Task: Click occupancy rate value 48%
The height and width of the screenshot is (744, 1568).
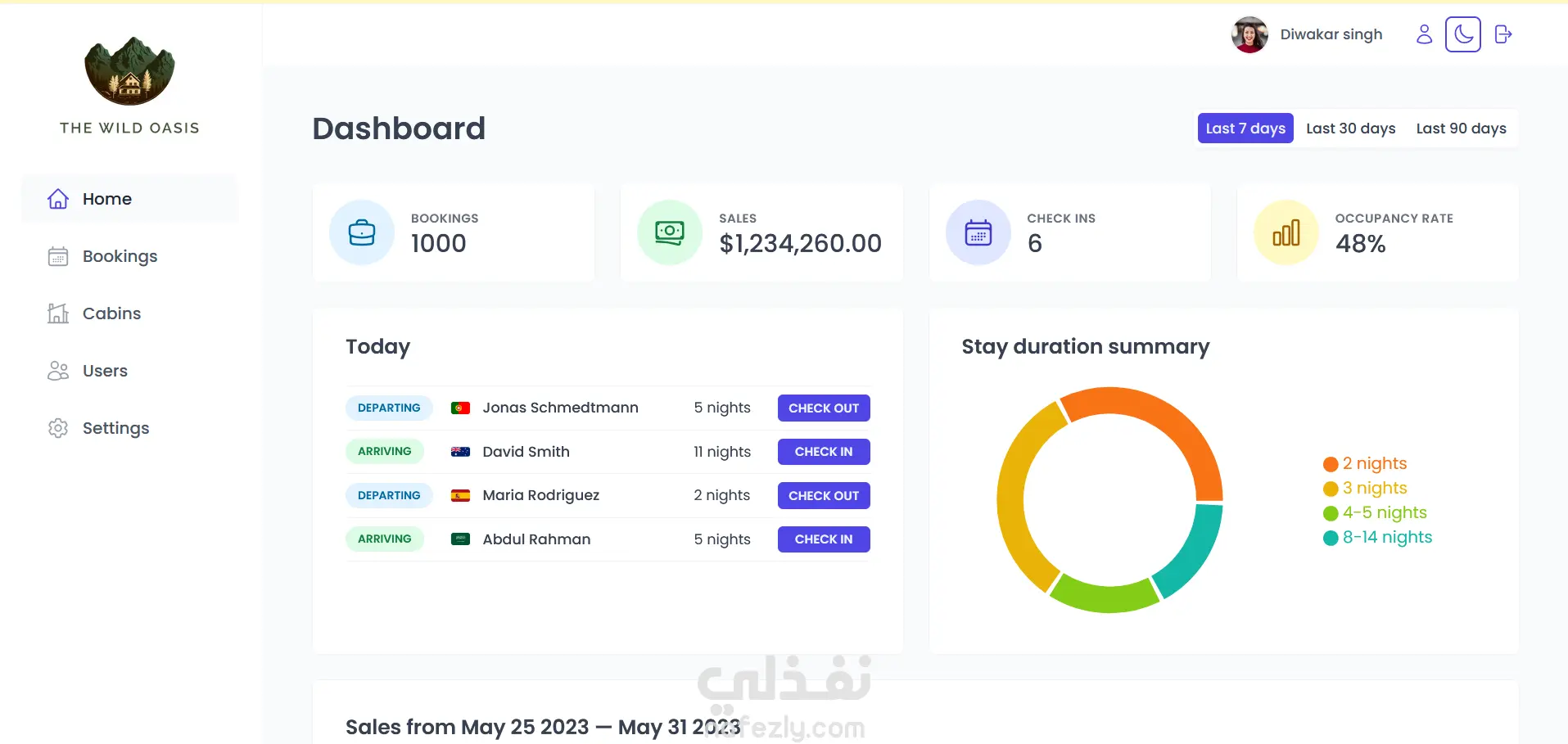Action: point(1360,243)
